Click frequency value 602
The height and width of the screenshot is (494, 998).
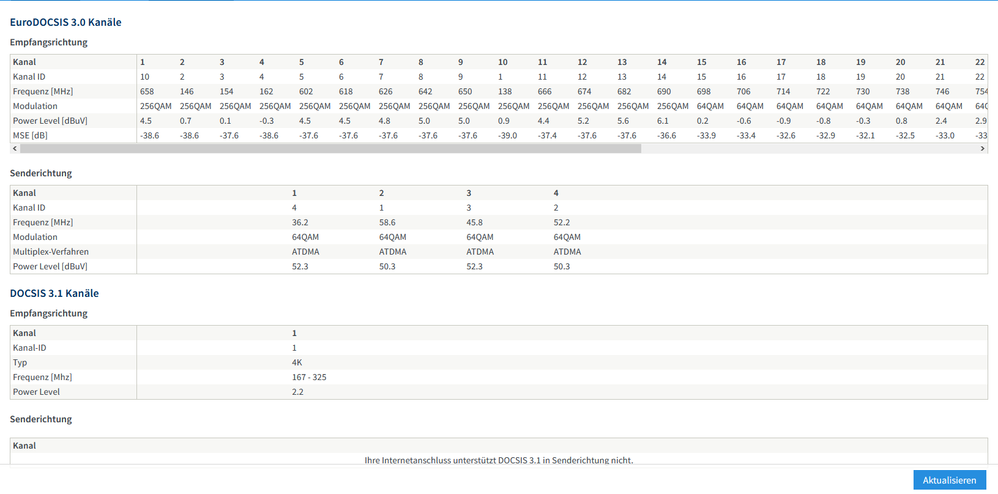[306, 92]
